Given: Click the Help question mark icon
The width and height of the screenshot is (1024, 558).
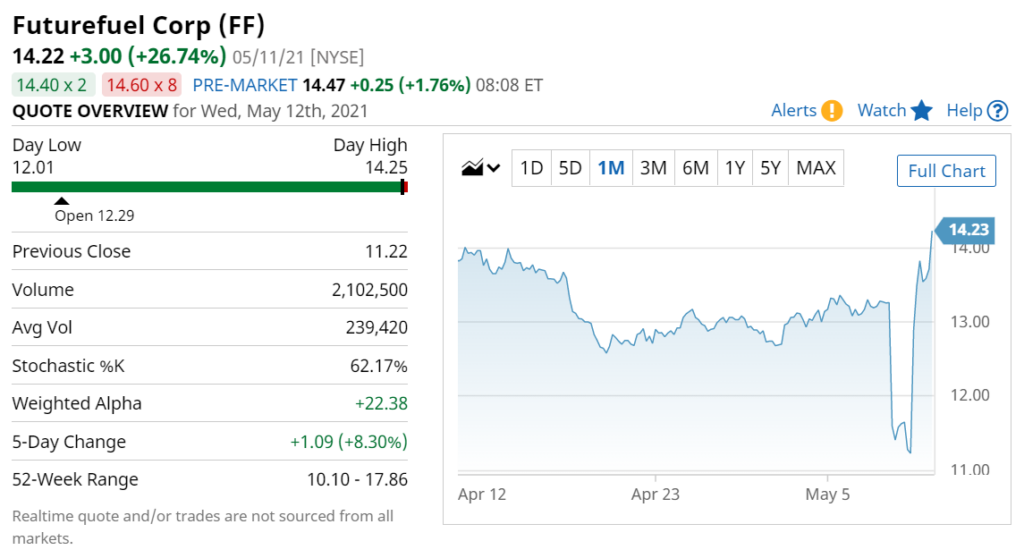Looking at the screenshot, I should click(x=997, y=111).
